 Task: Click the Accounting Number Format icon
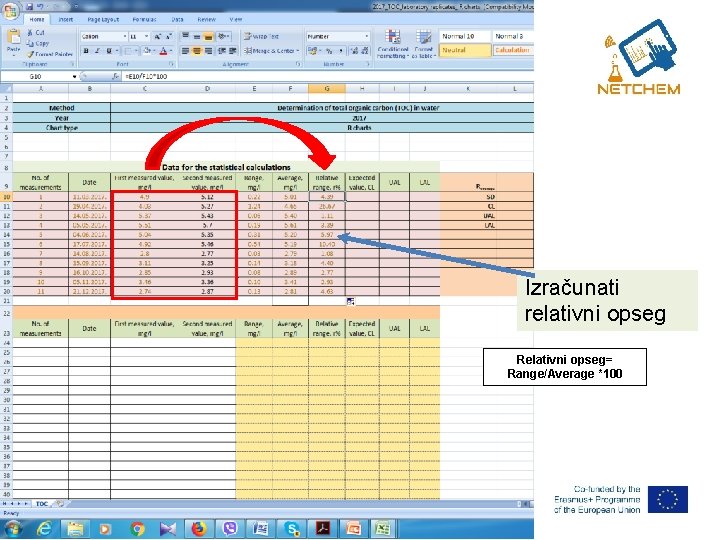tap(314, 51)
